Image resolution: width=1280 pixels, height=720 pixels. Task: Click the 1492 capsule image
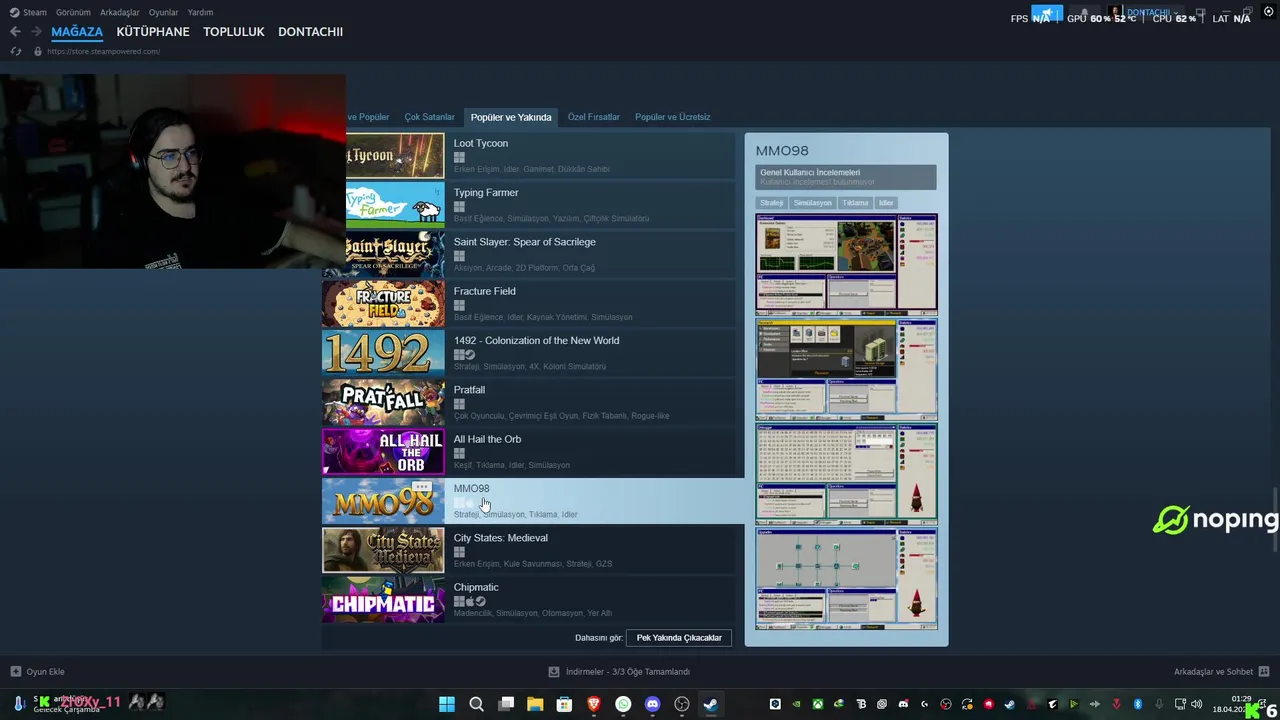point(383,353)
